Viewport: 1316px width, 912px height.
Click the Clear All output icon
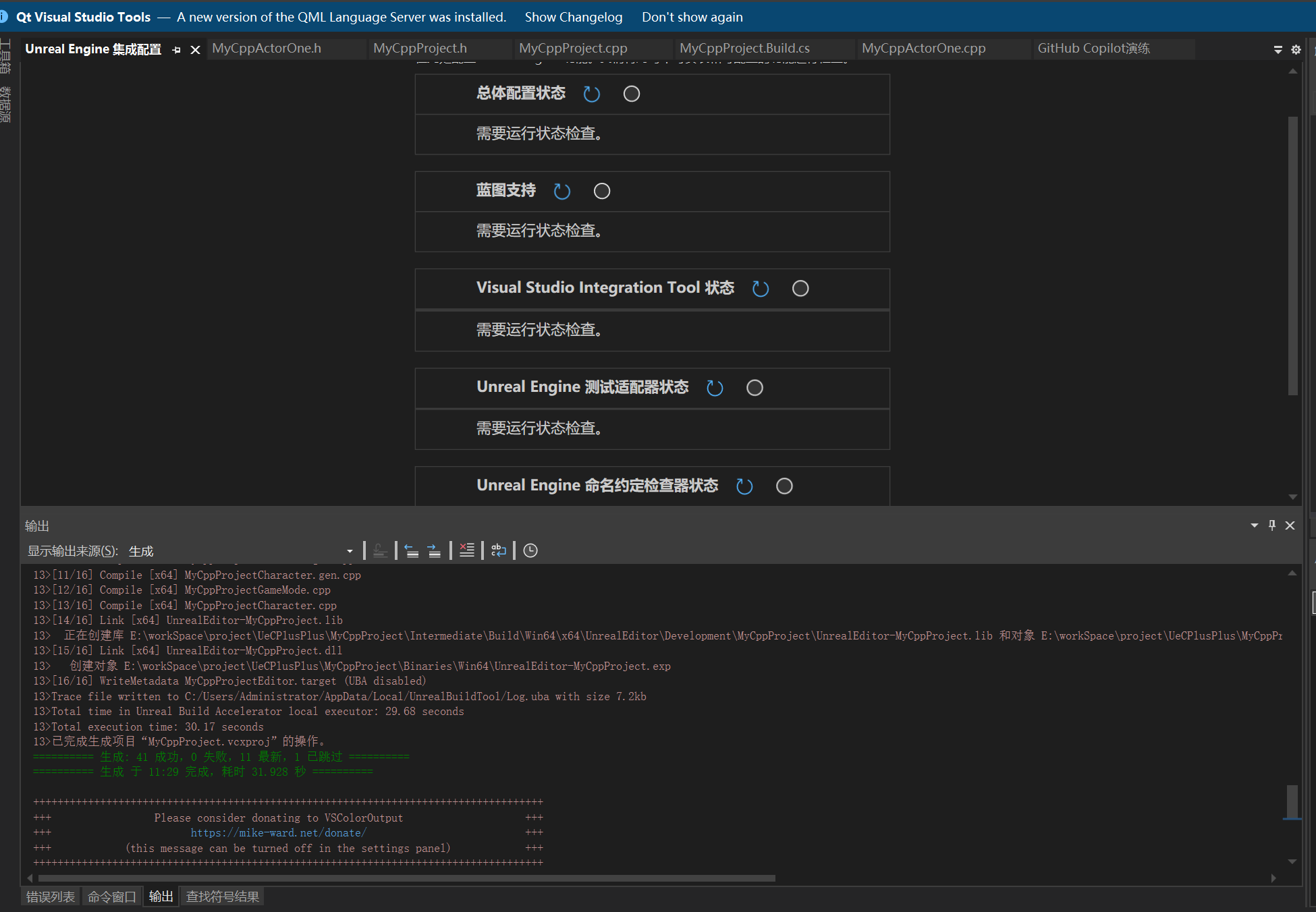tap(466, 550)
